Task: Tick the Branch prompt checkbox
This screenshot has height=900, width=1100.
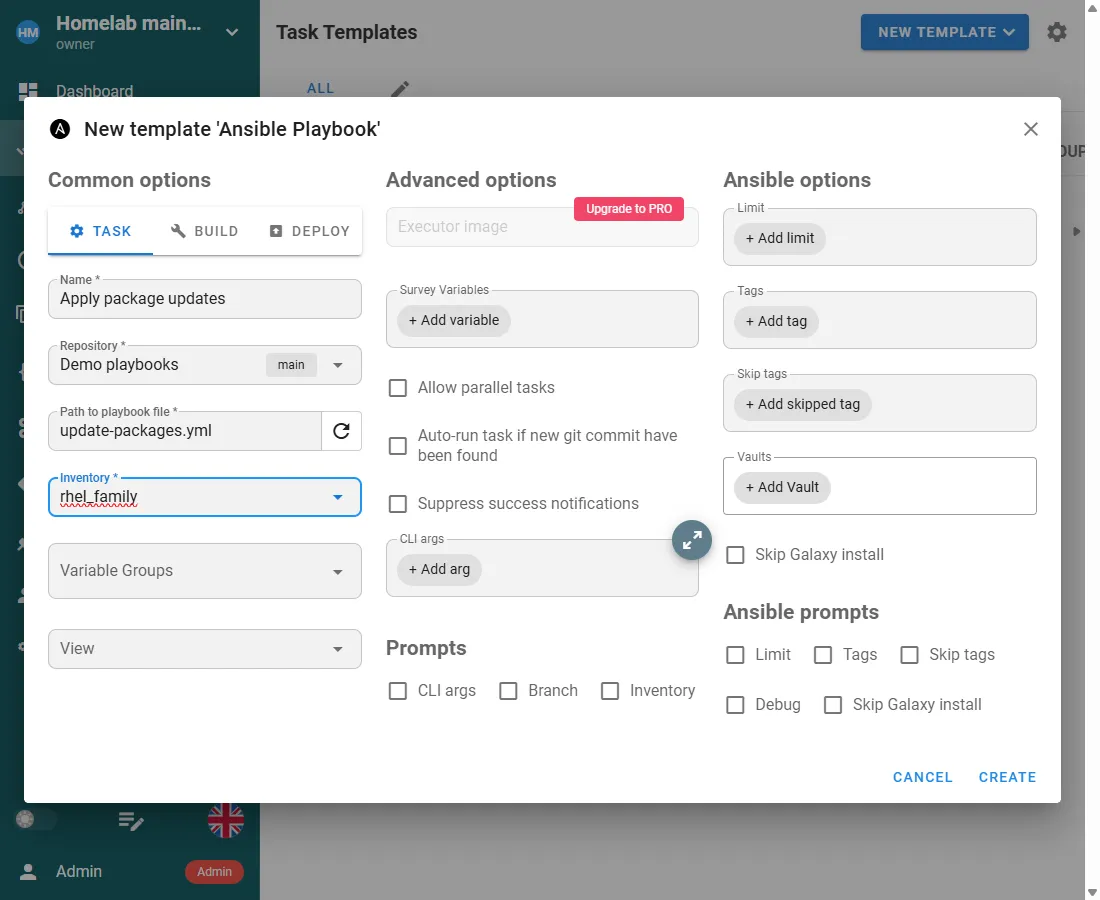Action: click(x=508, y=691)
